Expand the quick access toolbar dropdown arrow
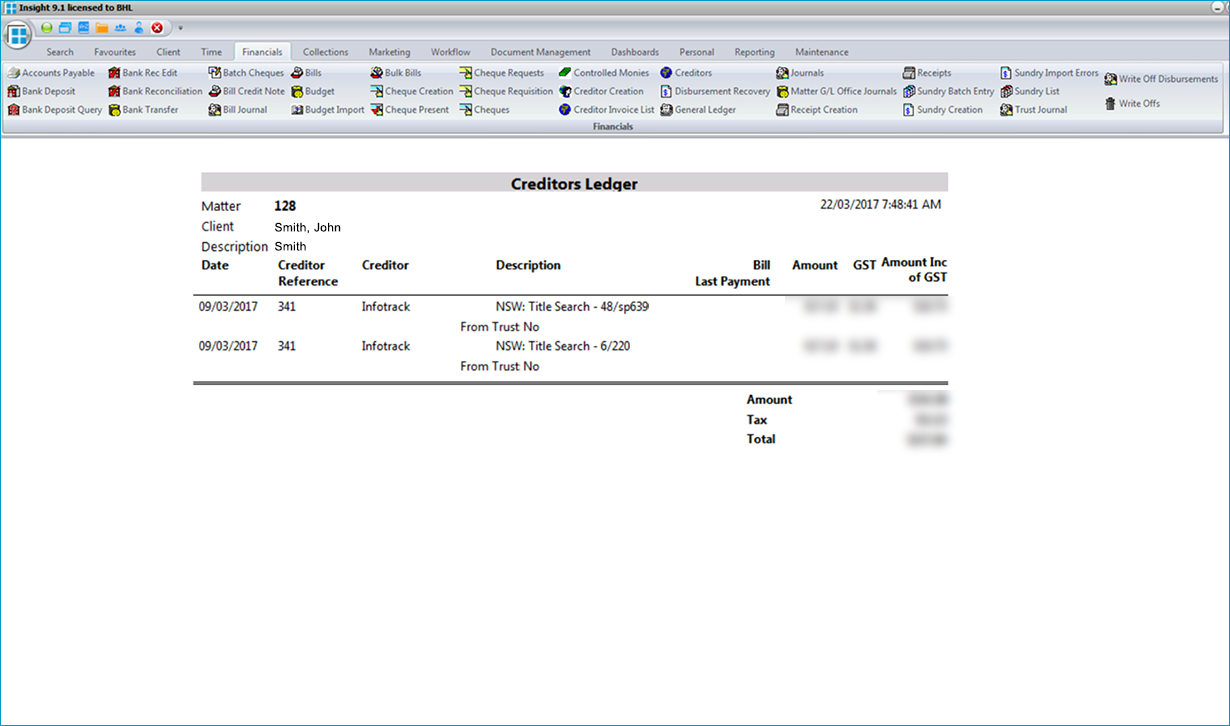 coord(180,28)
